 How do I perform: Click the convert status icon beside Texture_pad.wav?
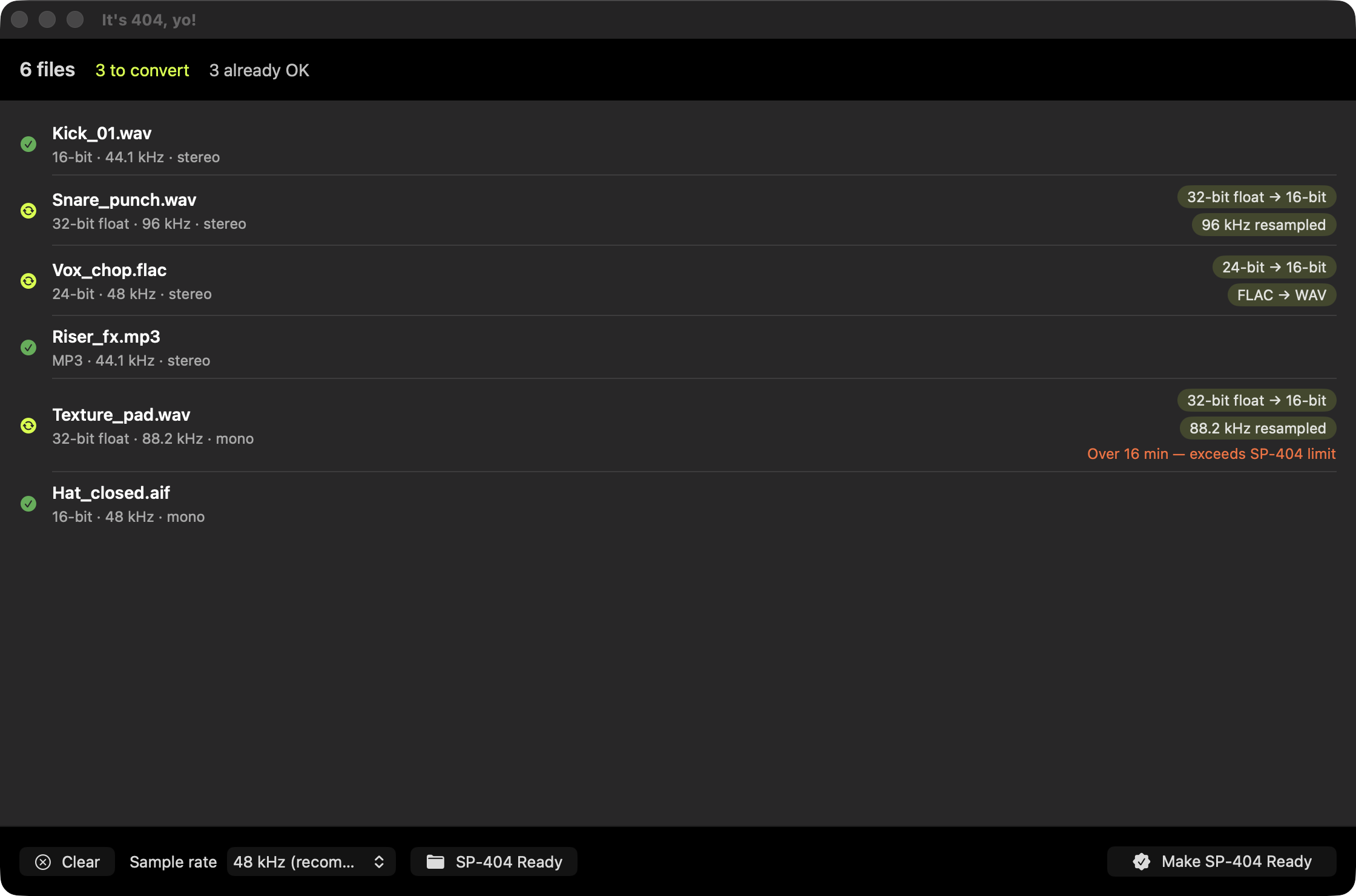pos(28,426)
